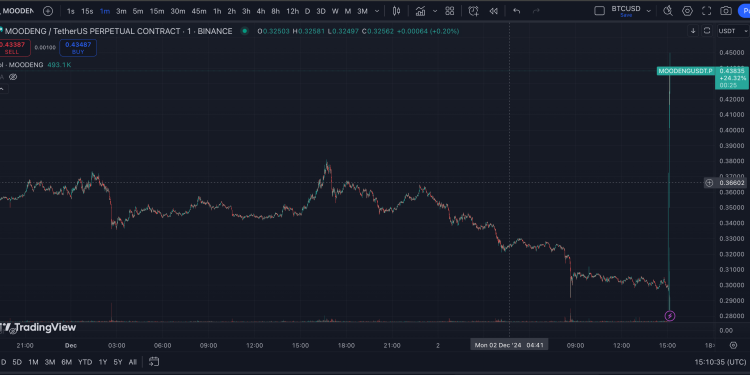Click the down arrow icon beside USDT
Image resolution: width=750 pixels, height=375 pixels.
point(693,31)
